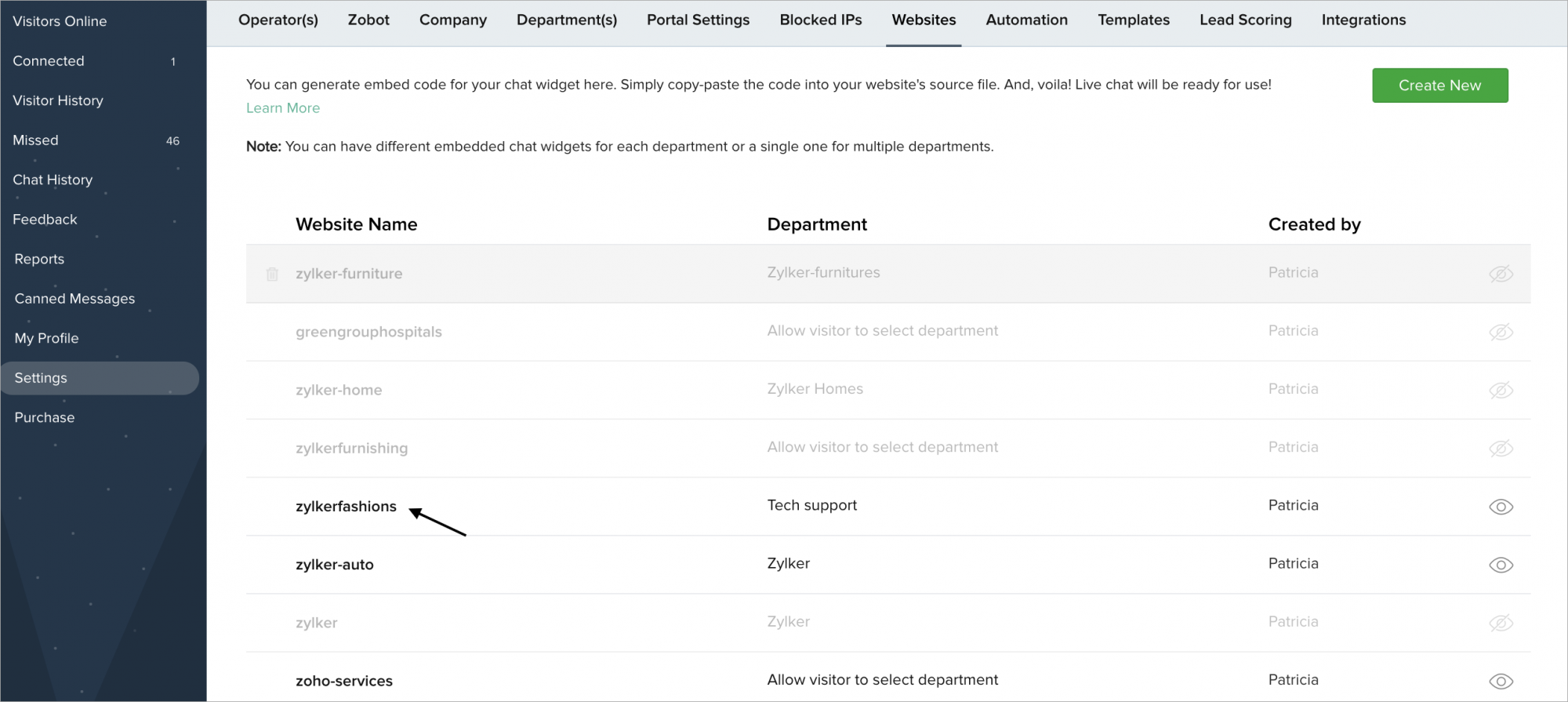The width and height of the screenshot is (1568, 702).
Task: Switch to the Zobot tab
Action: 368,20
